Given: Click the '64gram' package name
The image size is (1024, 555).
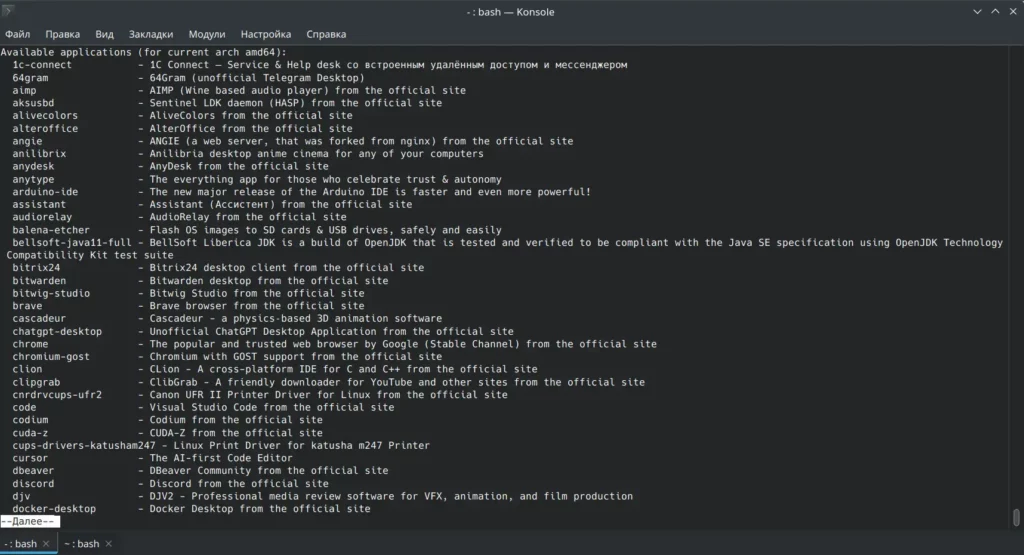Looking at the screenshot, I should coord(30,78).
